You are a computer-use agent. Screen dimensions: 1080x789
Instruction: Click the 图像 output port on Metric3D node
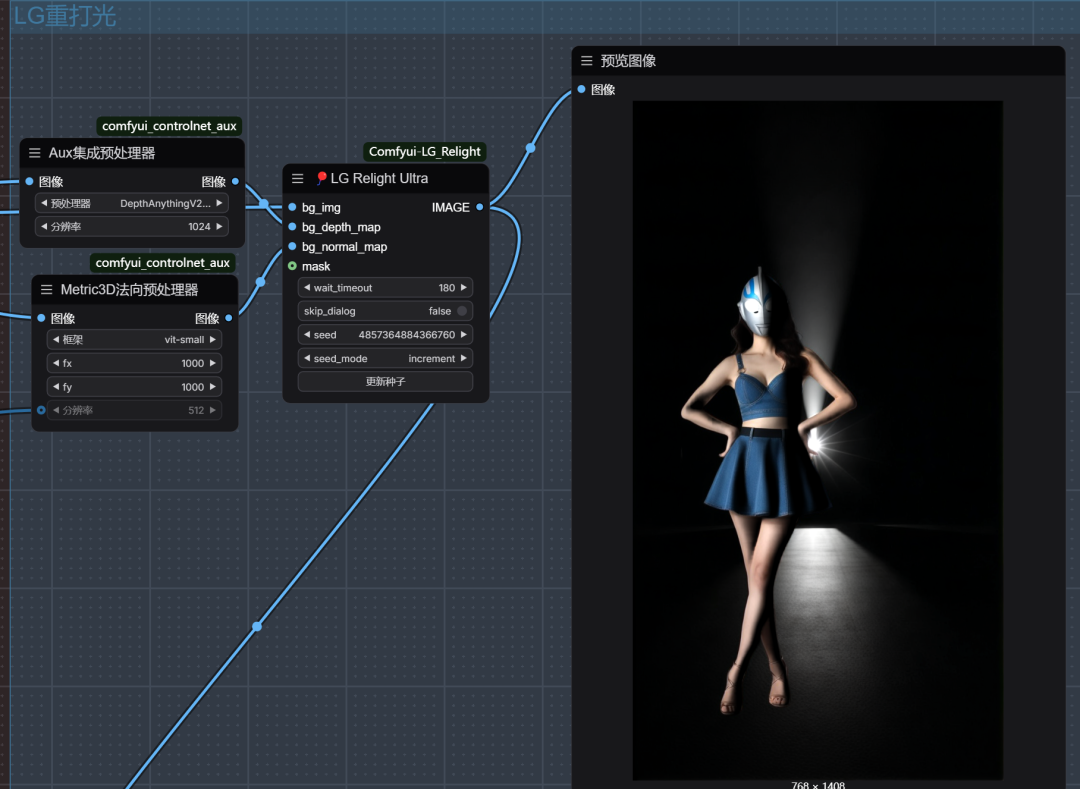(x=229, y=318)
